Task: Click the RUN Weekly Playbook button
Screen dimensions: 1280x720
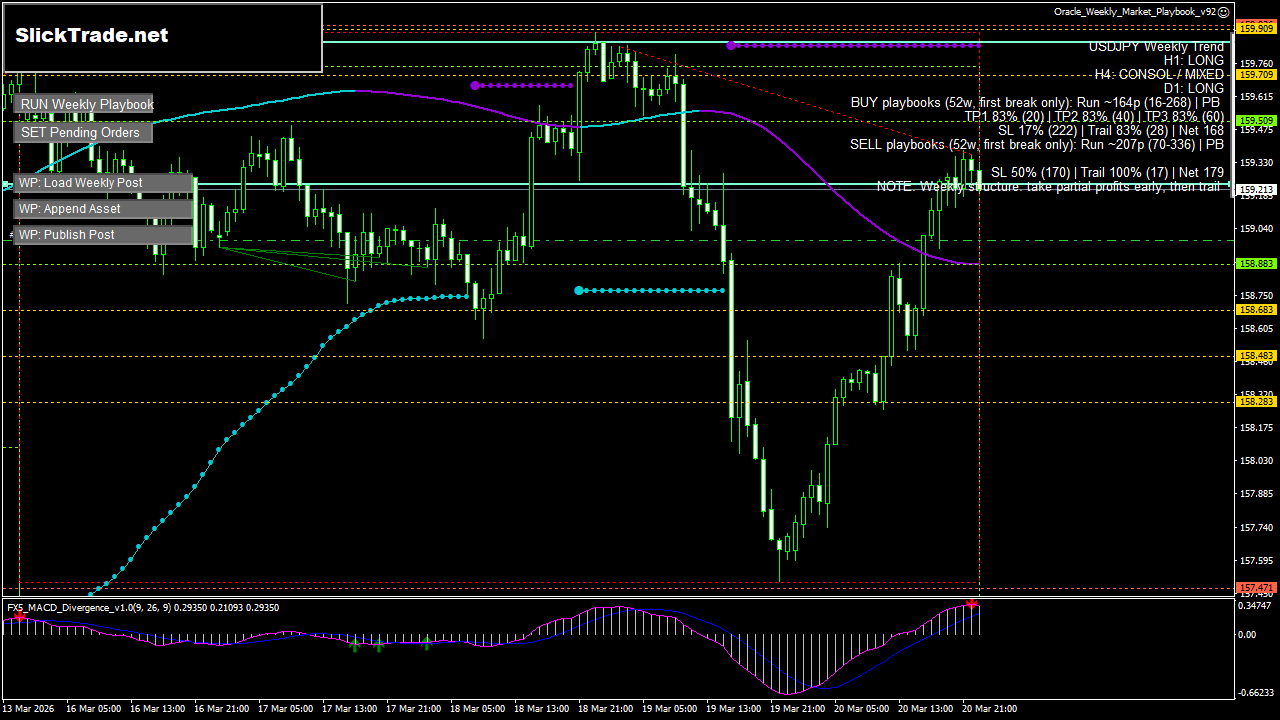Action: 84,104
